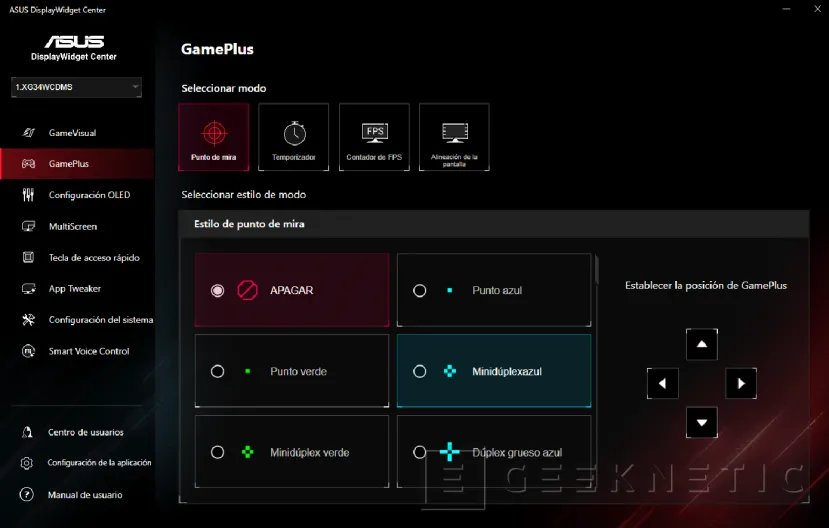
Task: Move GamePlus position up
Action: pyautogui.click(x=702, y=344)
